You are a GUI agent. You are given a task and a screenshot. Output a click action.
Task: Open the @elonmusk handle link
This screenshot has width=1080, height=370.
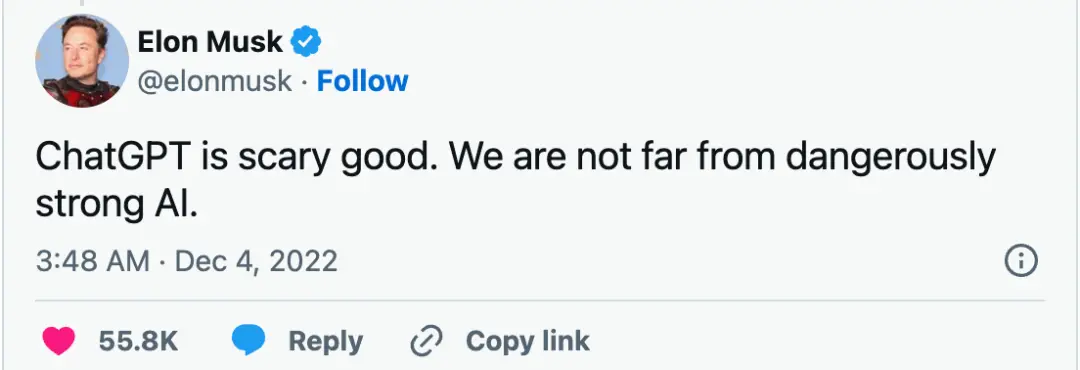[215, 81]
